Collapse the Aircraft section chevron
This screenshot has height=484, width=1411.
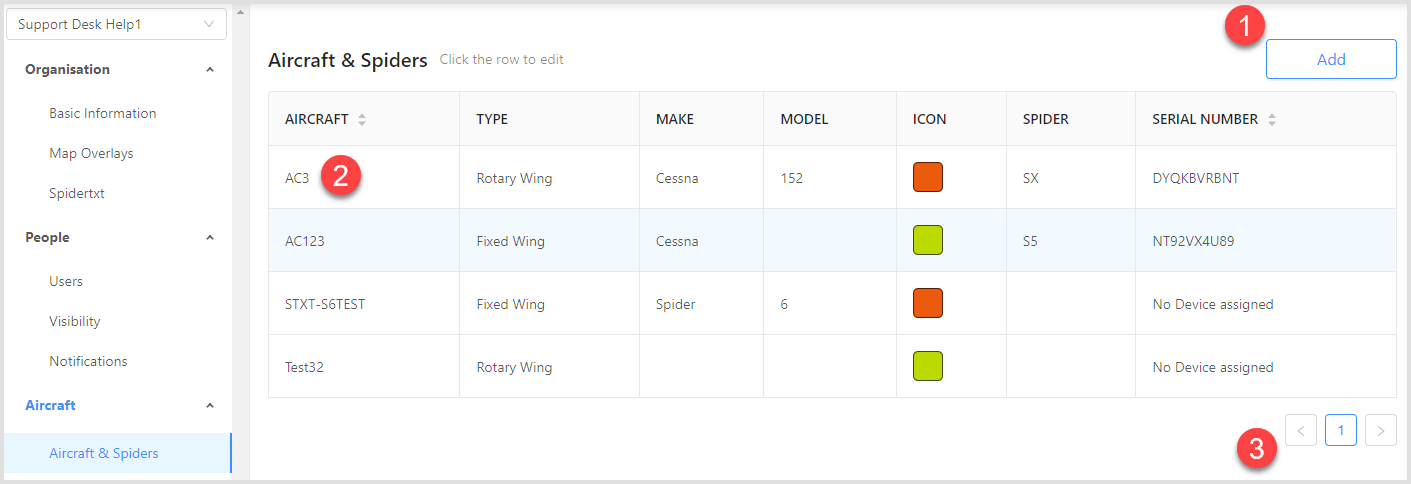[x=209, y=406]
